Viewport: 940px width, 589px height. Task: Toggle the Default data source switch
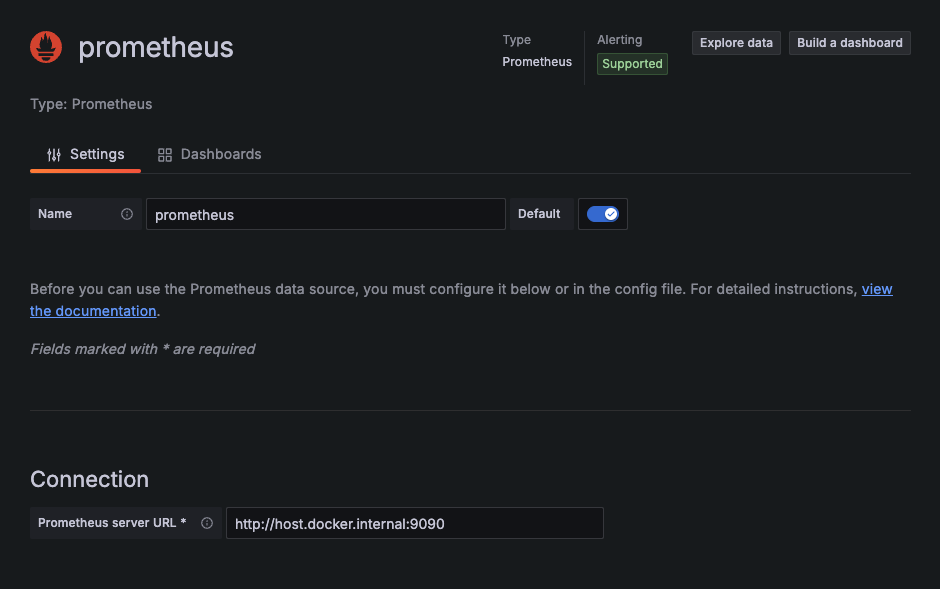point(602,214)
